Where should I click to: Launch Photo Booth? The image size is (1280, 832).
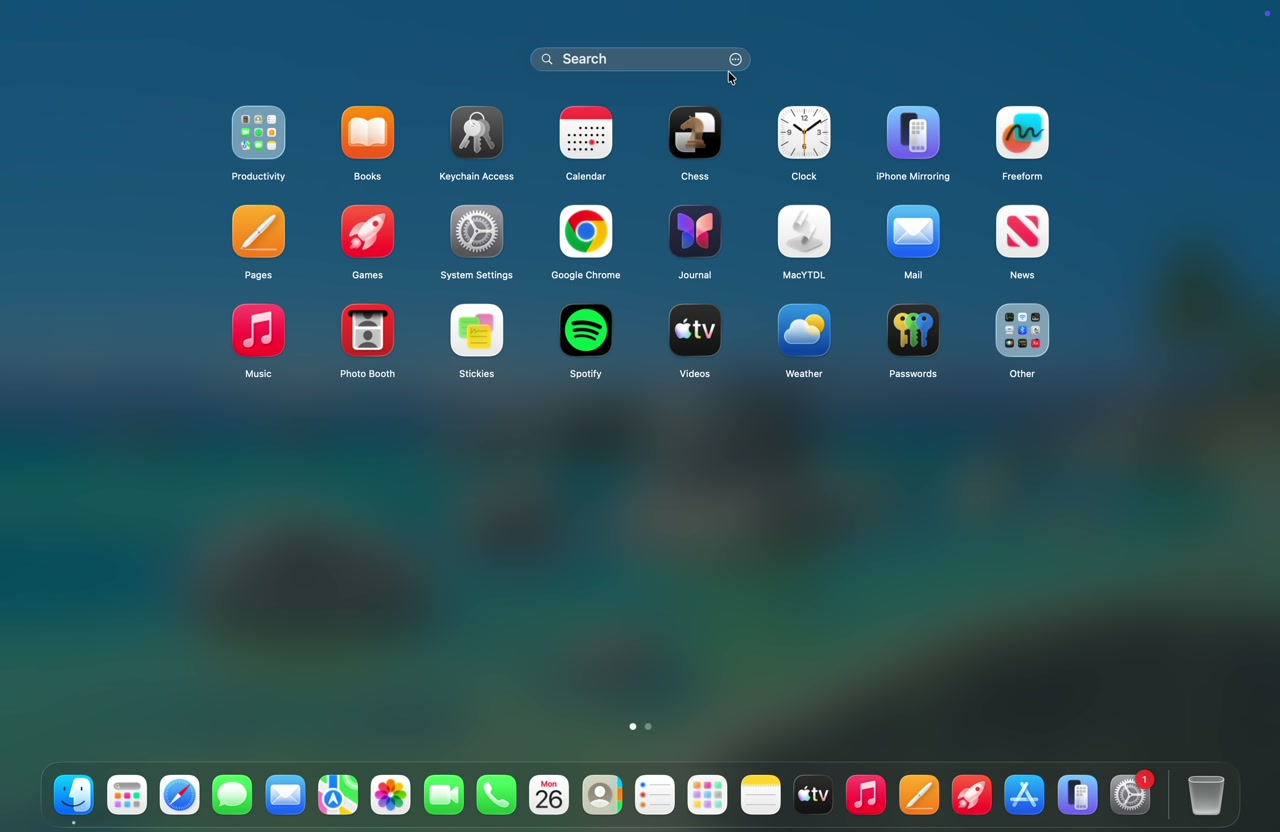click(367, 331)
